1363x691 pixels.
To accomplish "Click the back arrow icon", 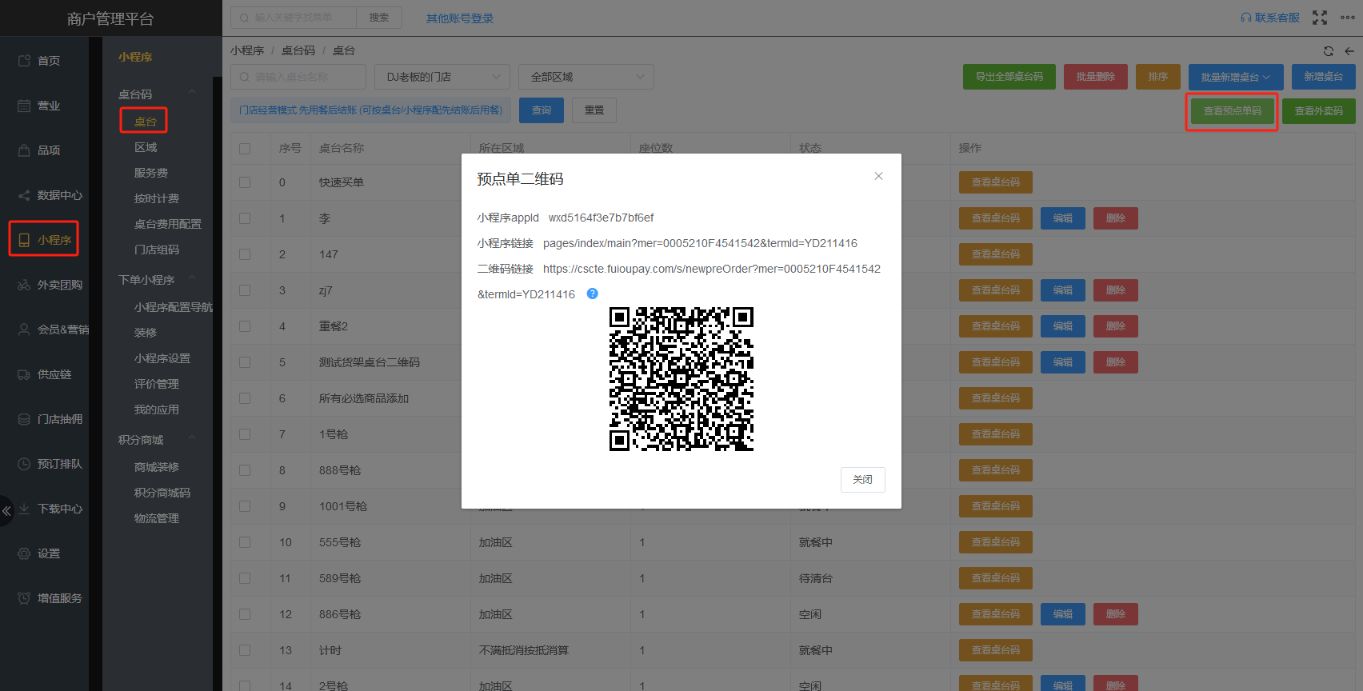I will 1348,51.
